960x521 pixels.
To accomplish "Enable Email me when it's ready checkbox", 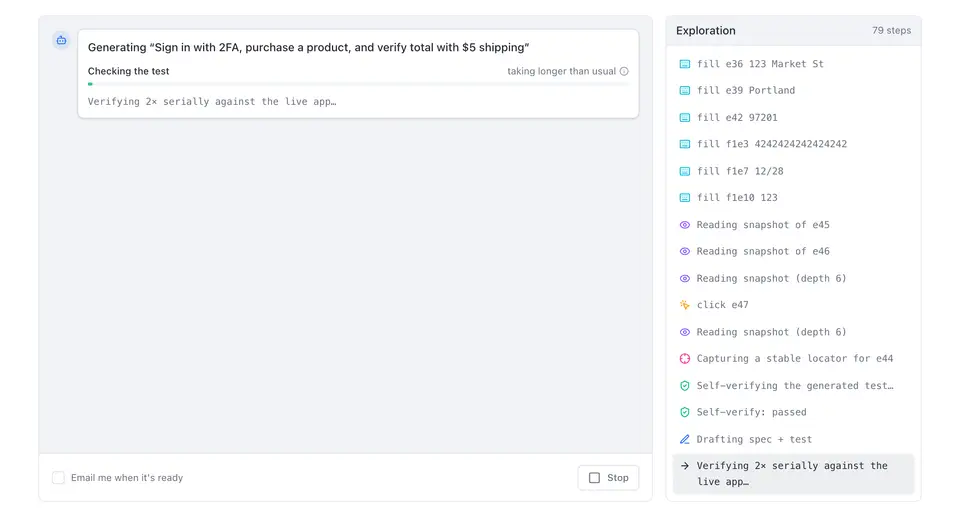I will coord(58,478).
